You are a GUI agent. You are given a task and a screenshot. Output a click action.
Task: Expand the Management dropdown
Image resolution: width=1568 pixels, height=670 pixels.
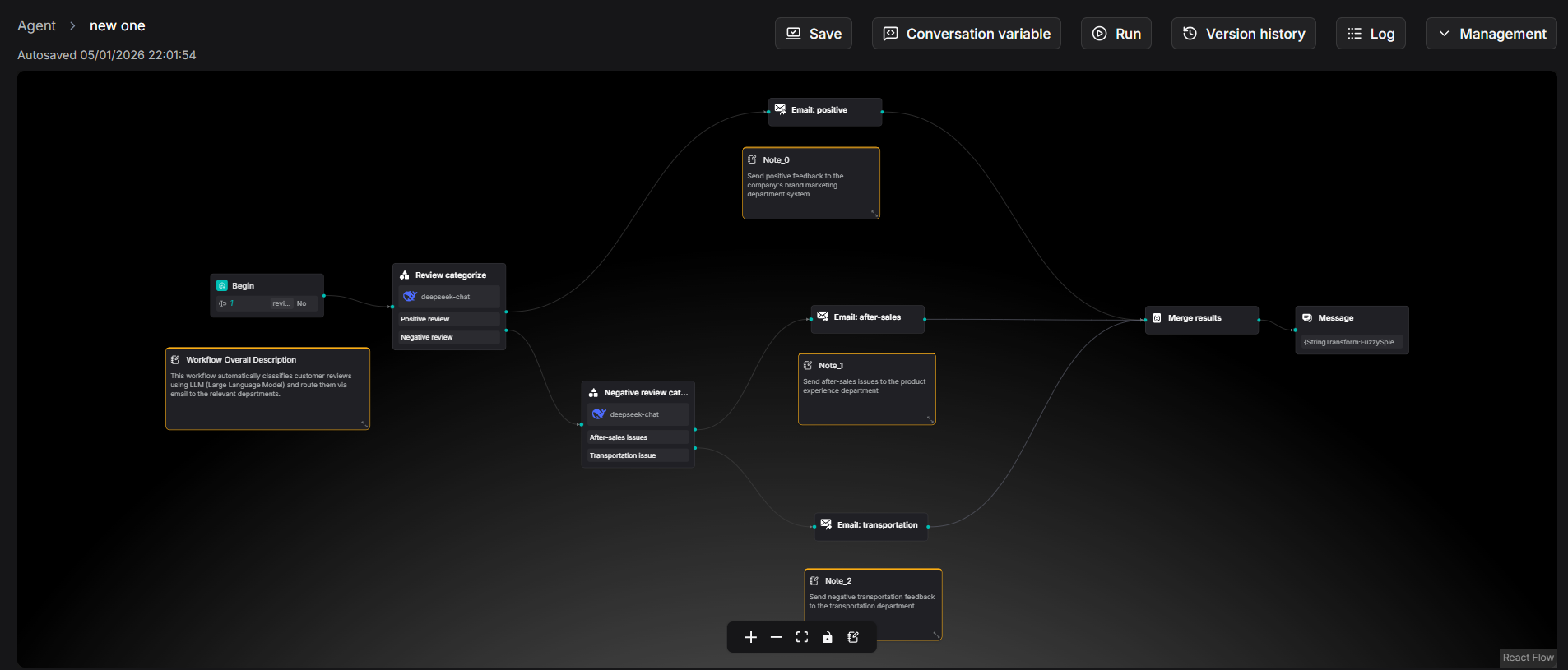point(1491,34)
